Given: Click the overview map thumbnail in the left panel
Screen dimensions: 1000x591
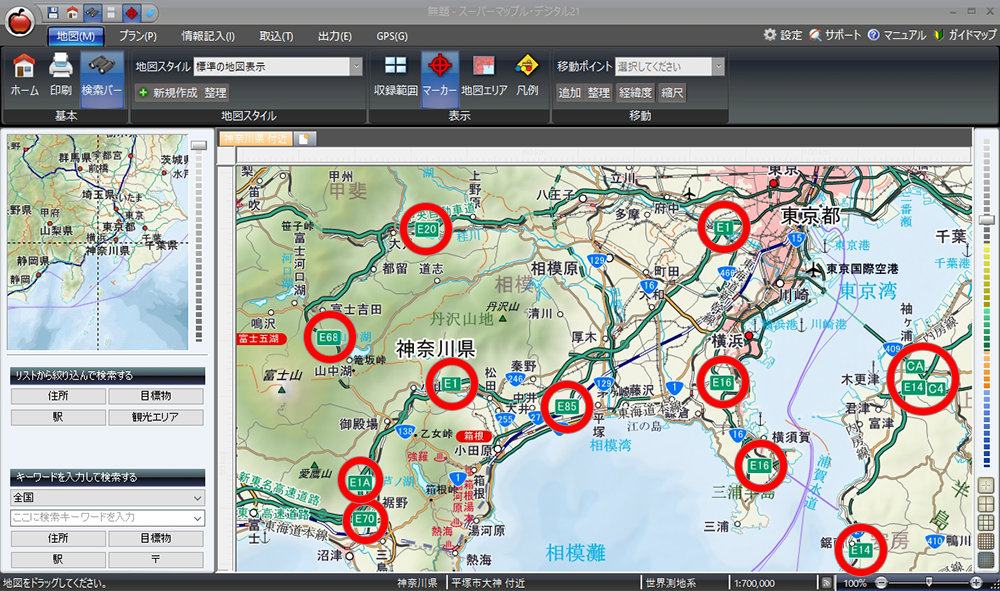Looking at the screenshot, I should [98, 242].
